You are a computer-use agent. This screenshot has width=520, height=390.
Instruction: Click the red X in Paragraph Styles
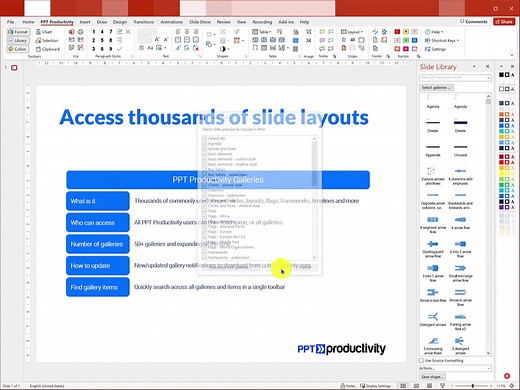pyautogui.click(x=128, y=32)
